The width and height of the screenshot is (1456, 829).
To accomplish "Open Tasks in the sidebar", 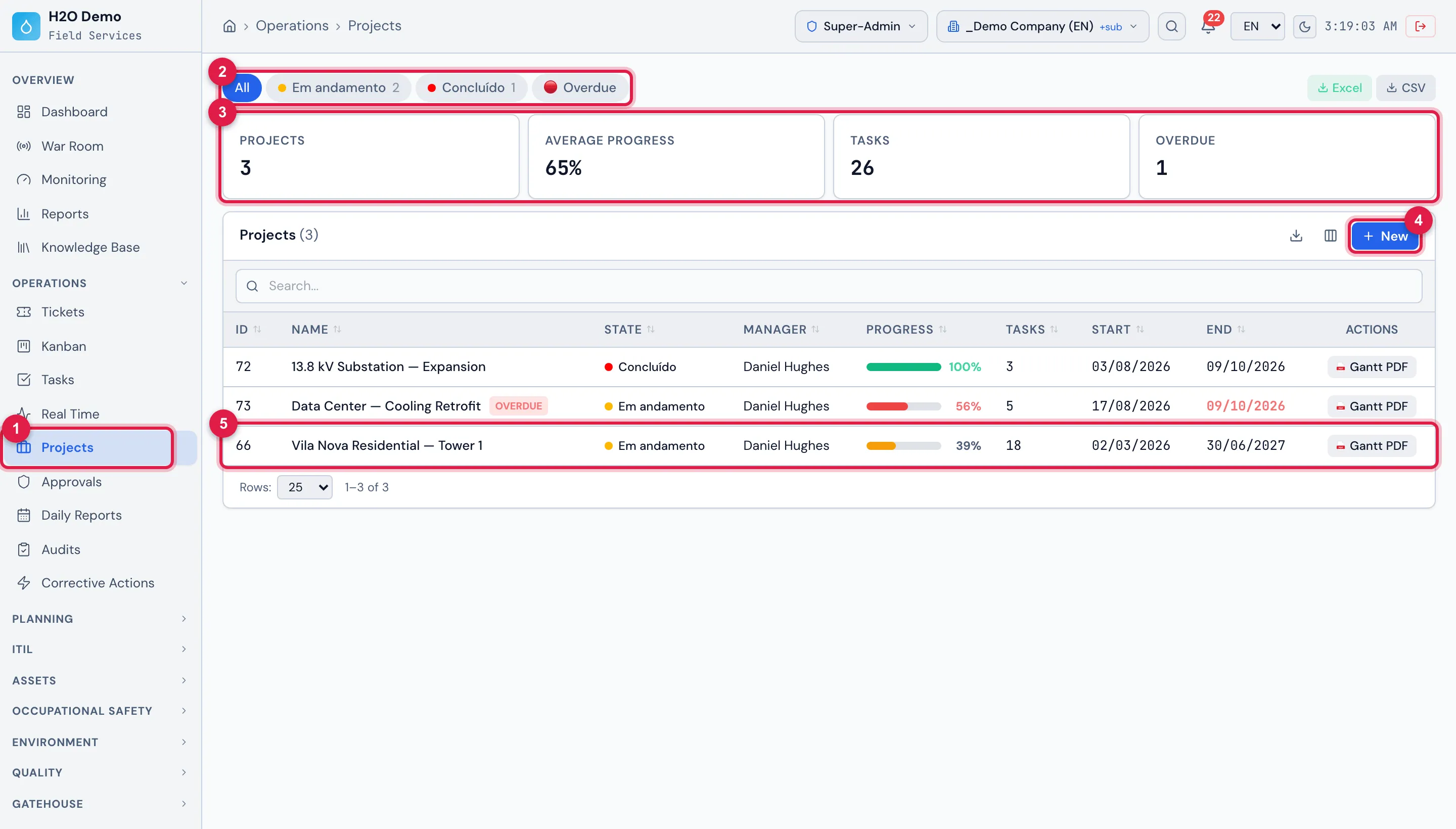I will point(58,380).
